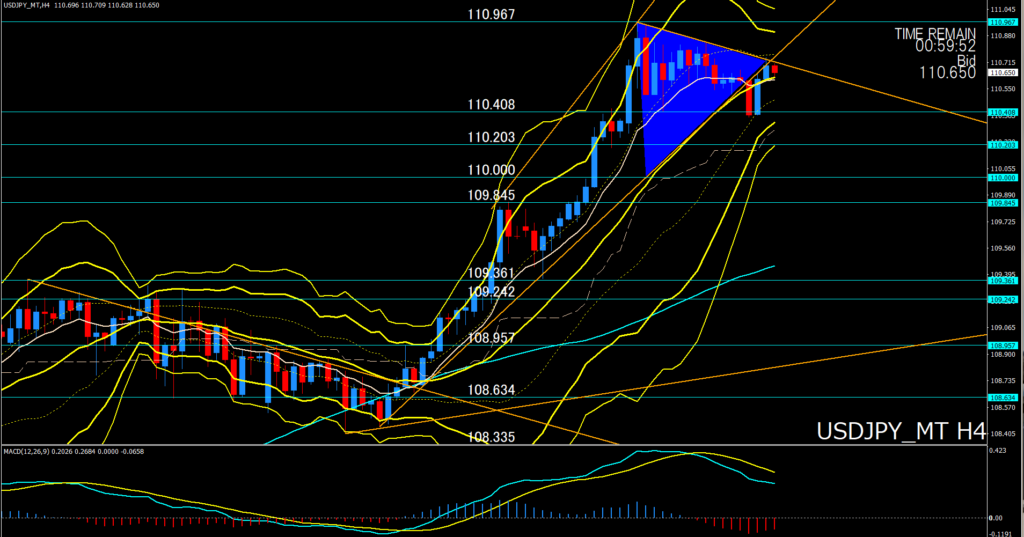Select the 00:59:52 countdown timer text

[x=945, y=46]
